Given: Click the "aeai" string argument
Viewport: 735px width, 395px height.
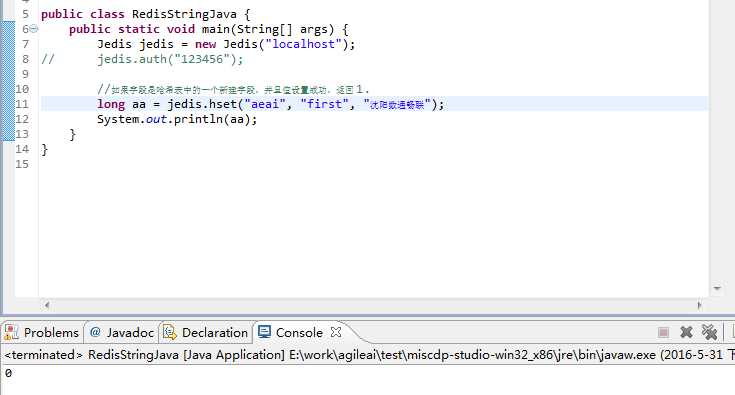Looking at the screenshot, I should 265,104.
